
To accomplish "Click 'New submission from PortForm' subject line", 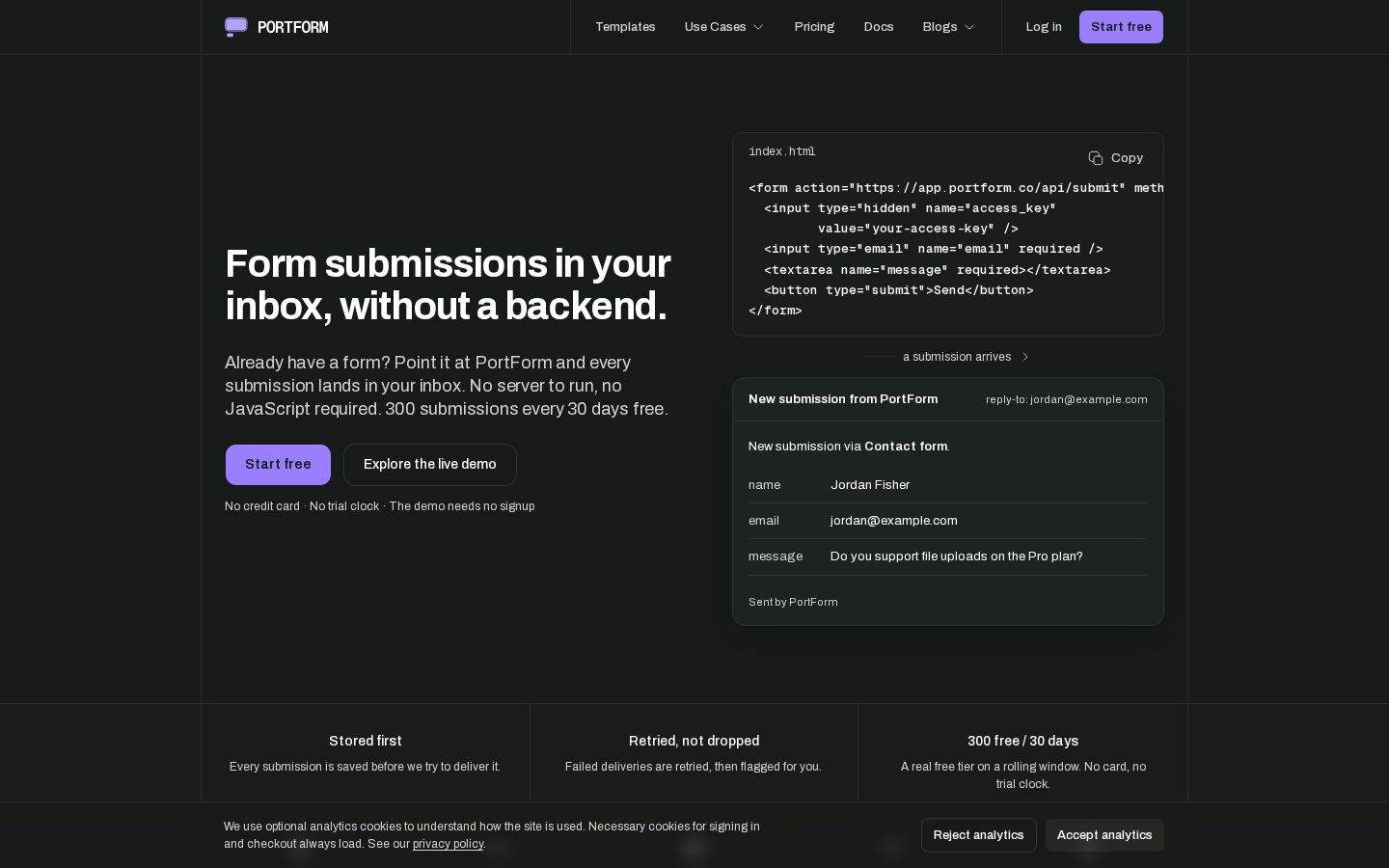I will click(x=843, y=399).
